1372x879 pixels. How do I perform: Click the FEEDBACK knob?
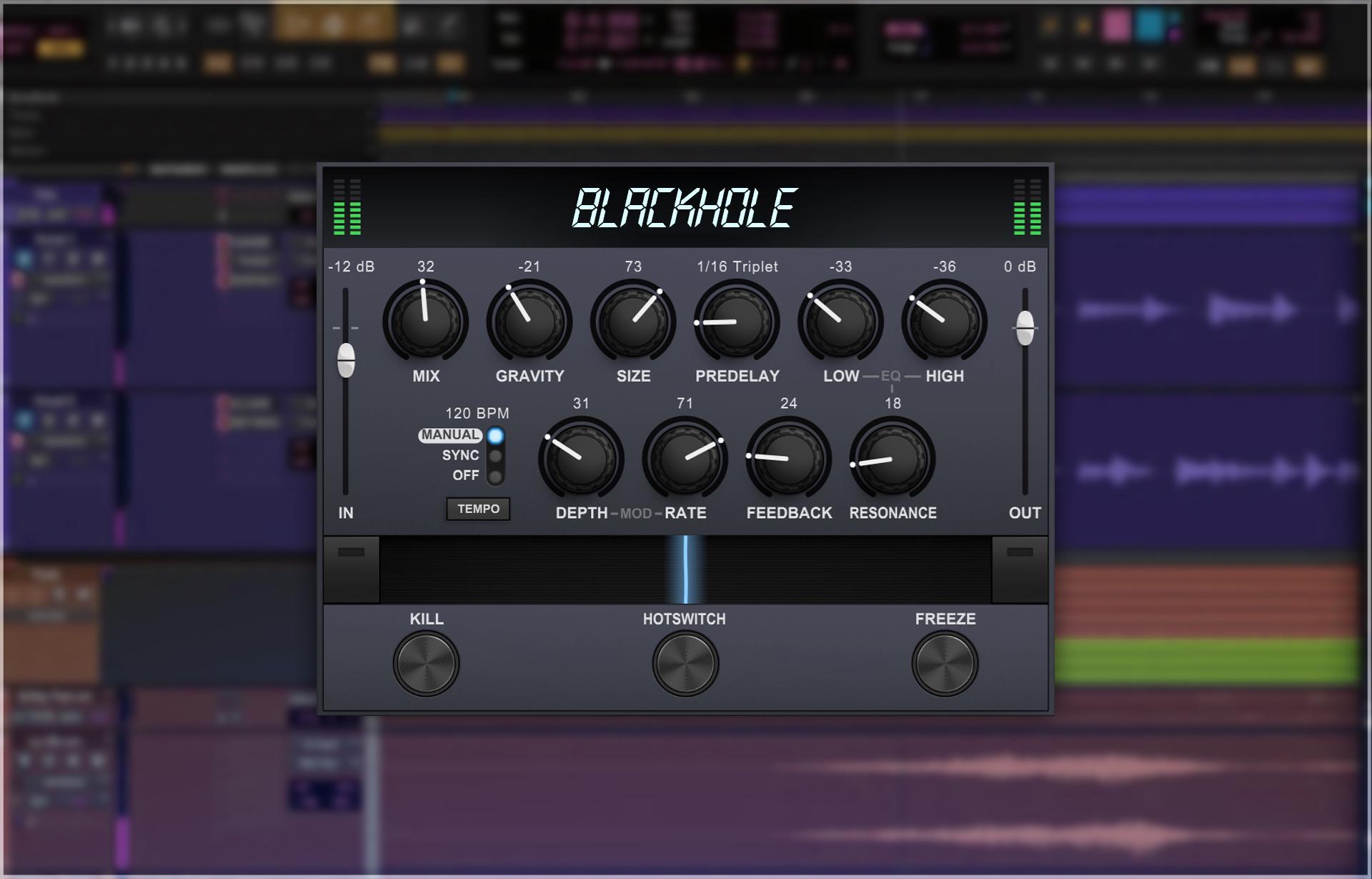coord(788,458)
